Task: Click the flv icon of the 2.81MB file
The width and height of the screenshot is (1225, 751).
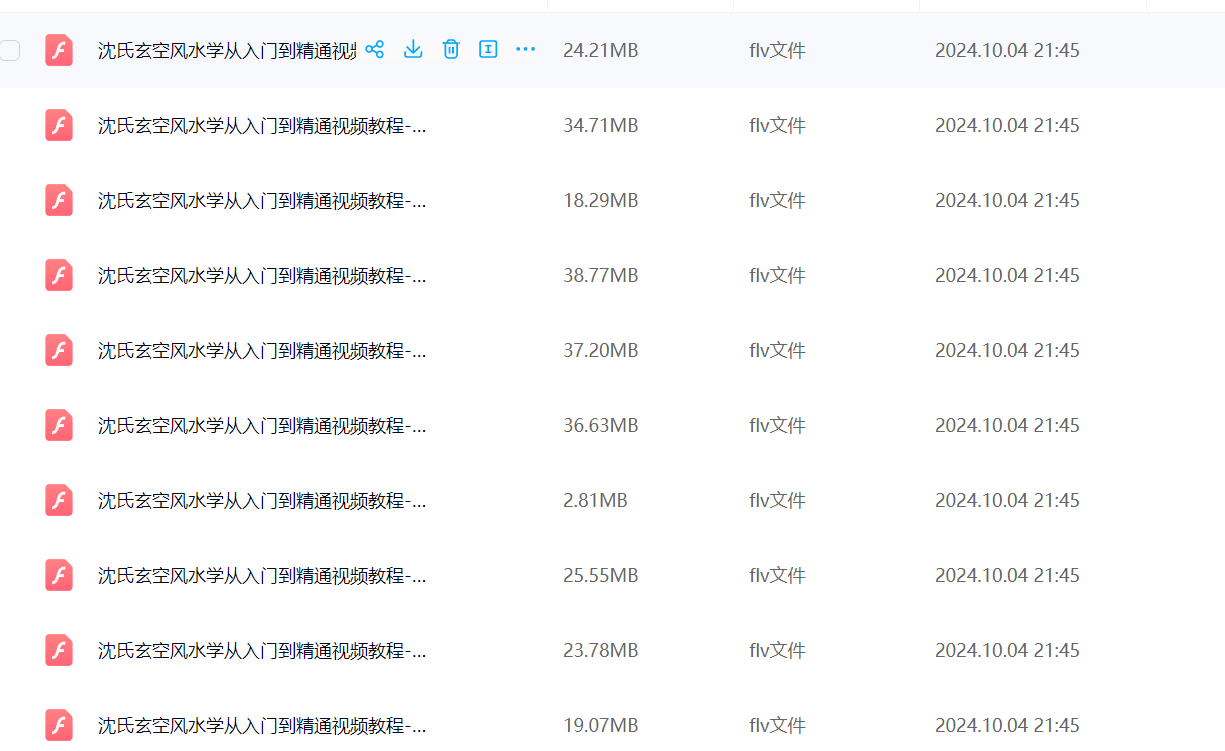Action: (x=59, y=500)
